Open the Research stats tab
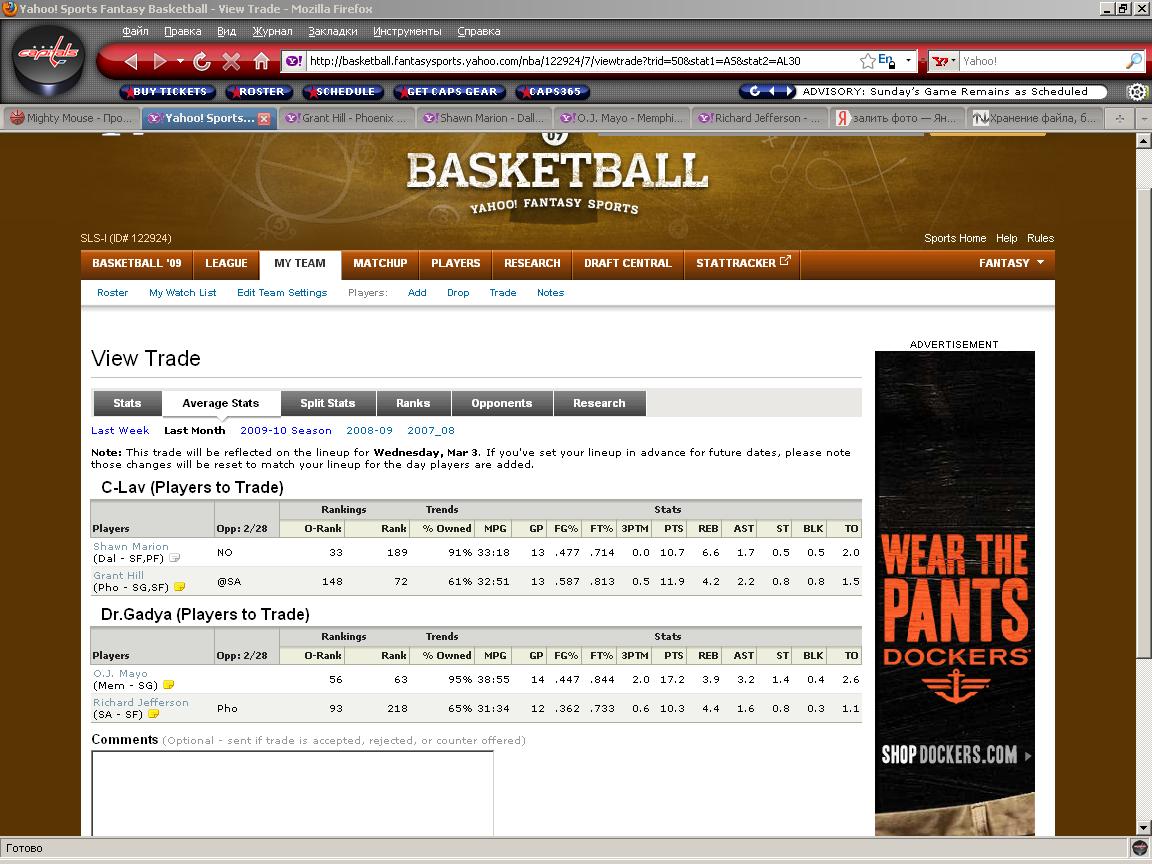 pos(600,403)
